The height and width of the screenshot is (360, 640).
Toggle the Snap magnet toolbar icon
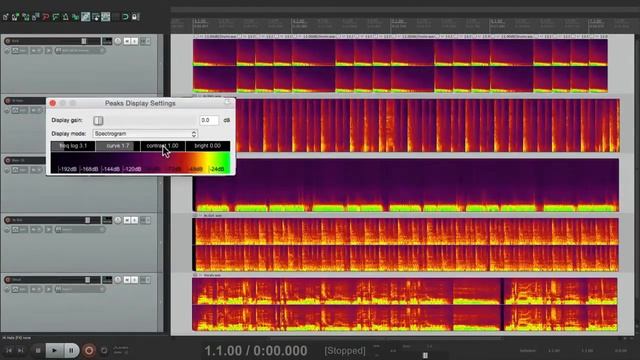tap(125, 17)
